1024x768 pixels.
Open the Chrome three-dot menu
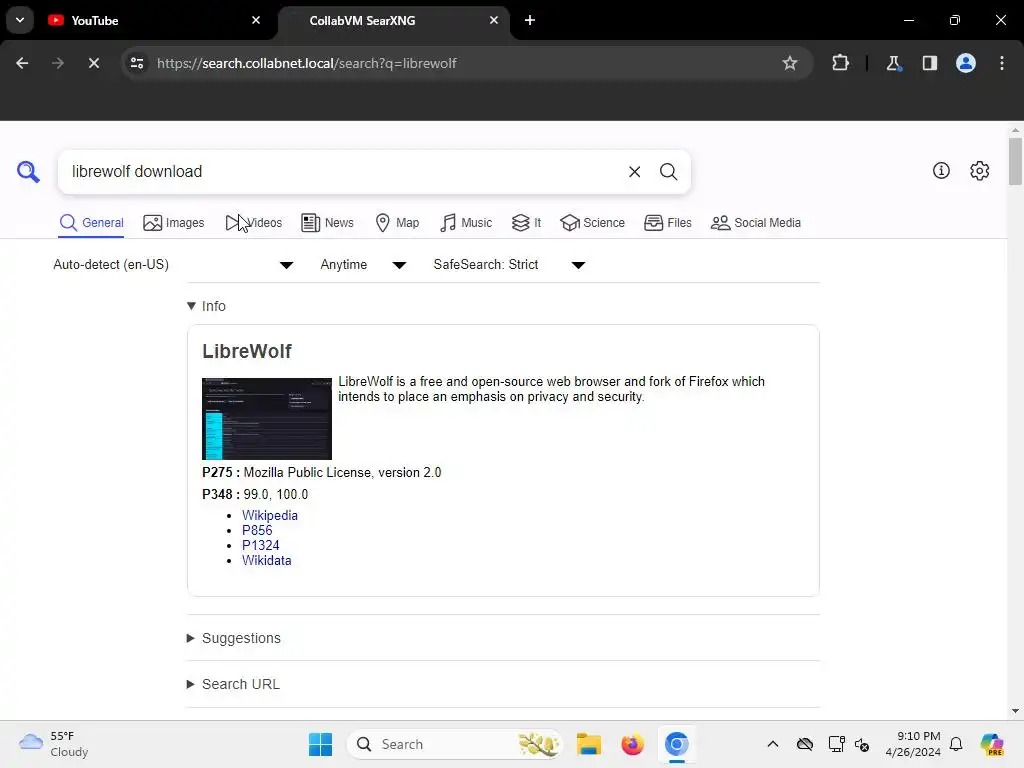click(1002, 63)
